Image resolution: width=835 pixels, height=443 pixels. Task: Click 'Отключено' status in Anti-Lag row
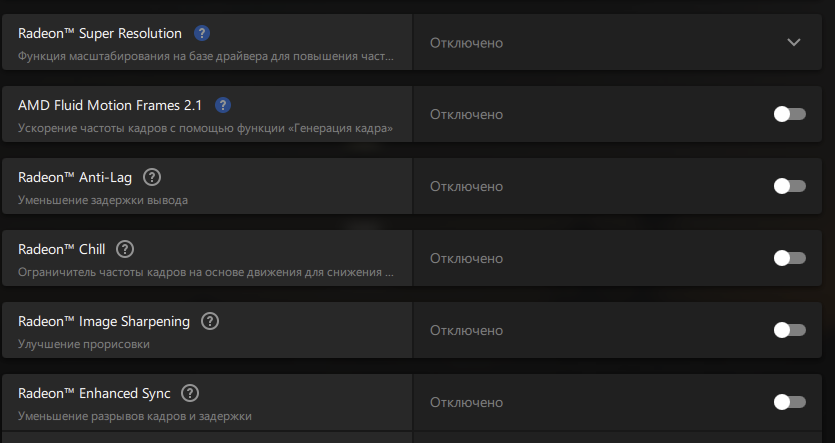point(466,186)
